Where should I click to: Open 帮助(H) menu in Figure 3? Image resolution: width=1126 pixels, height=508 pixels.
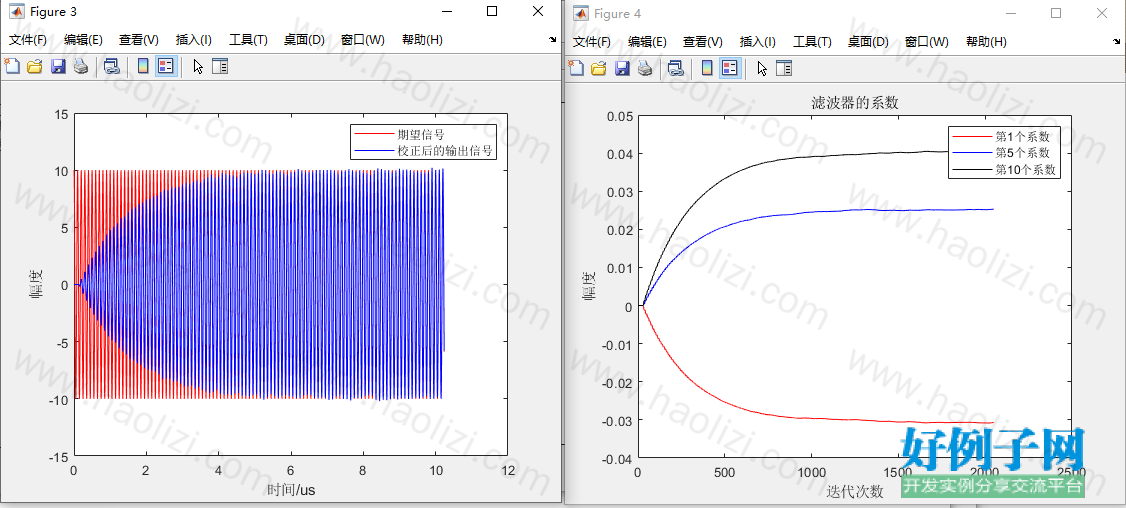(422, 40)
